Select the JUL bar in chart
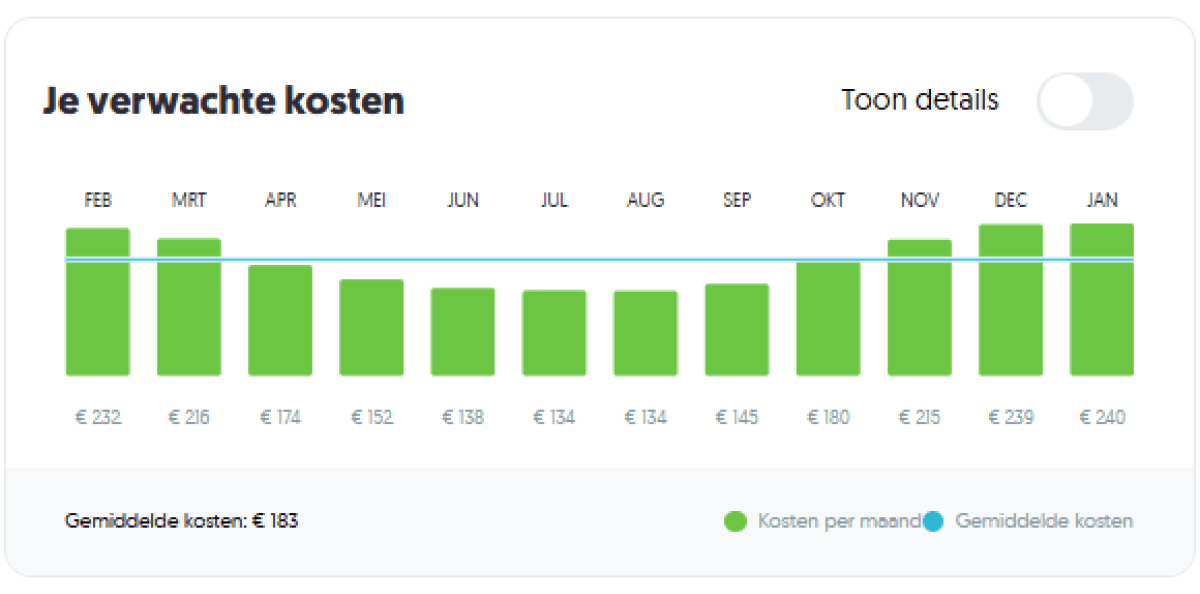Screen dimensions: 1200x594 pos(554,333)
